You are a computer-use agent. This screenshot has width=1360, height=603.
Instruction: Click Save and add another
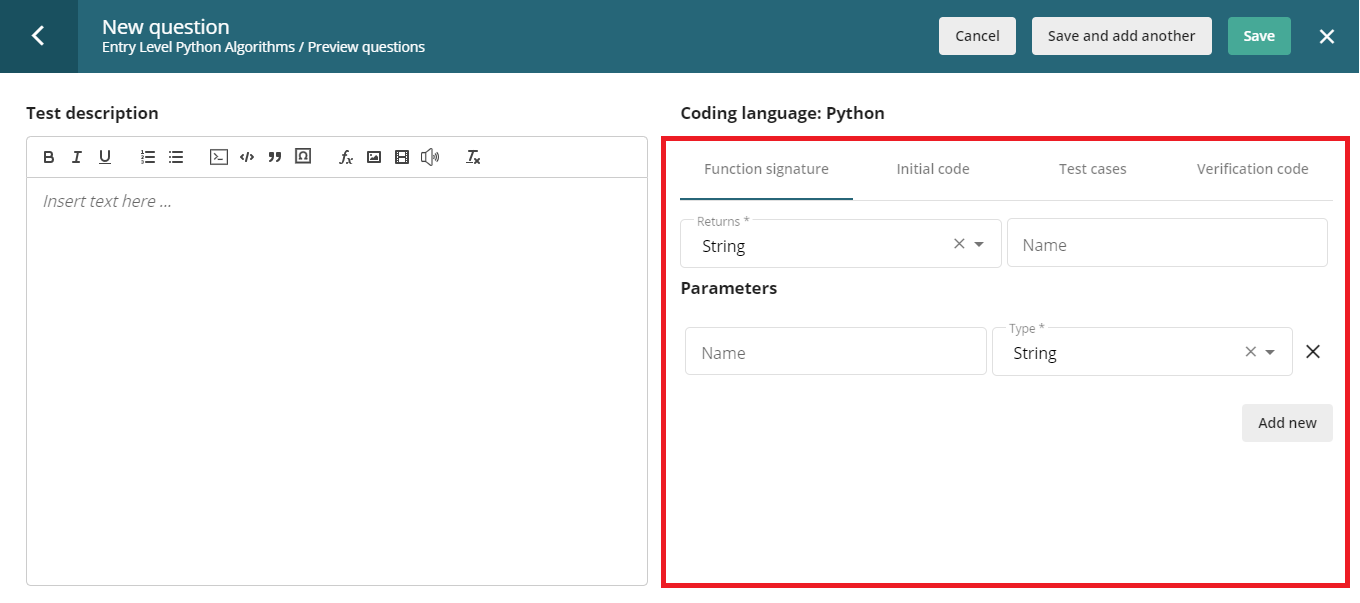[x=1122, y=36]
